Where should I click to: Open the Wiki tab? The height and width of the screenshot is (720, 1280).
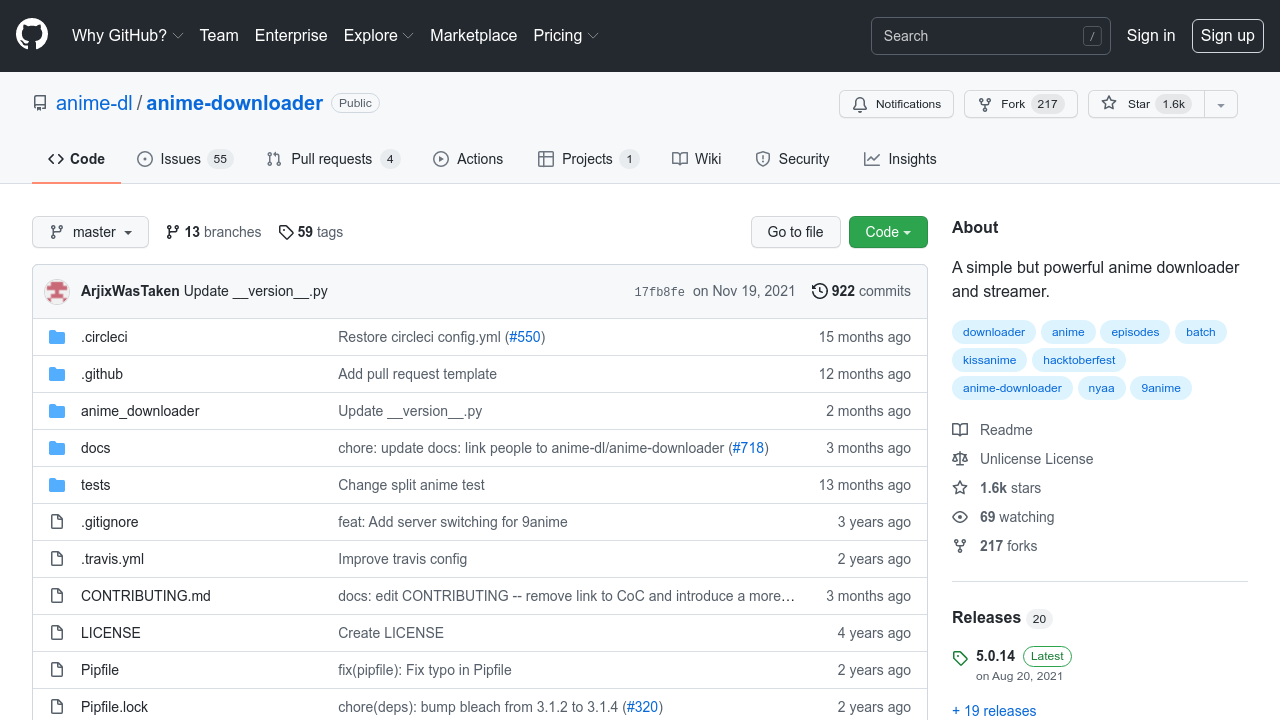tap(697, 159)
